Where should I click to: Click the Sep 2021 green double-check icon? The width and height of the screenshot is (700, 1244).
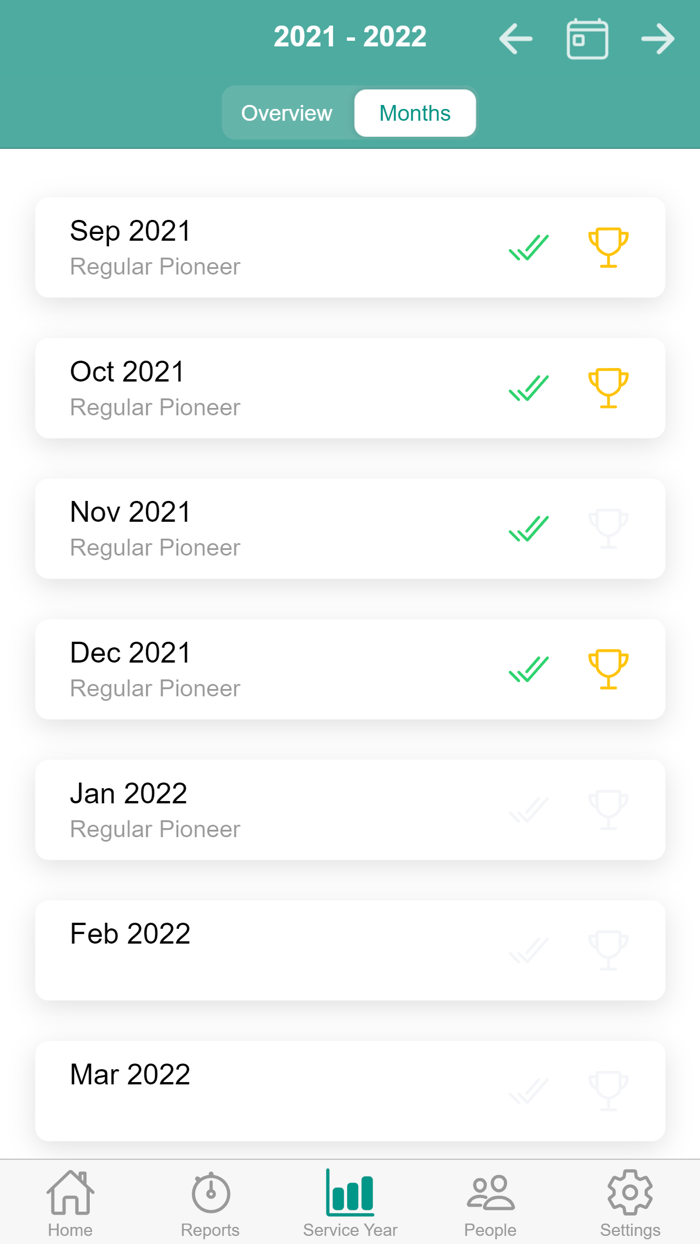point(529,247)
